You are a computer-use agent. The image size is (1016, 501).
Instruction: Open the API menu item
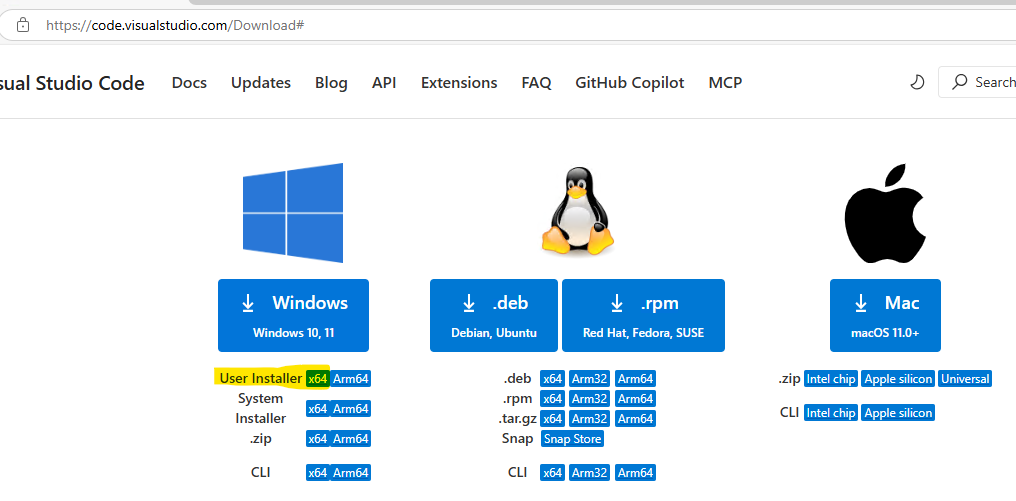384,83
